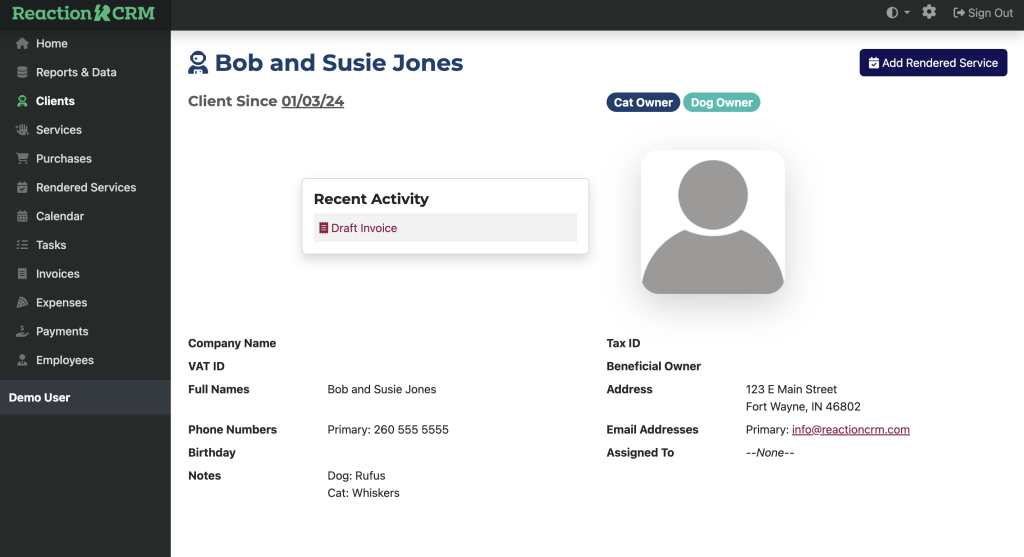1024x557 pixels.
Task: Click the client profile avatar placeholder
Action: [x=712, y=222]
